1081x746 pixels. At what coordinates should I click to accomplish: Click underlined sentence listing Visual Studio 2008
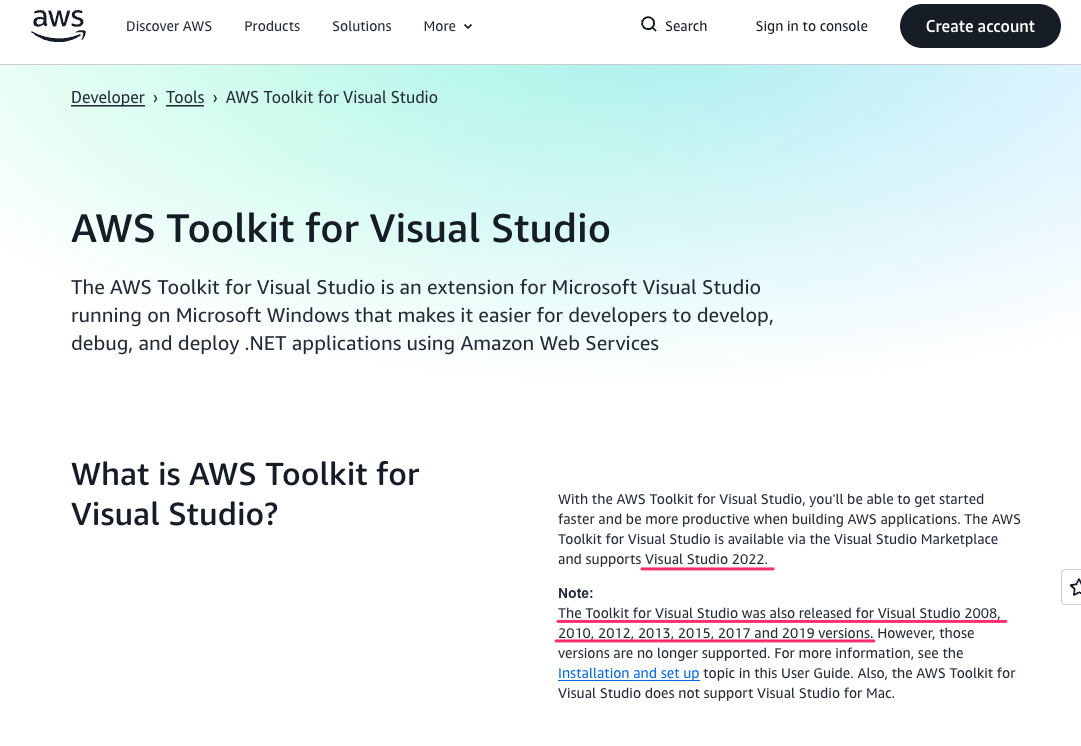(779, 613)
